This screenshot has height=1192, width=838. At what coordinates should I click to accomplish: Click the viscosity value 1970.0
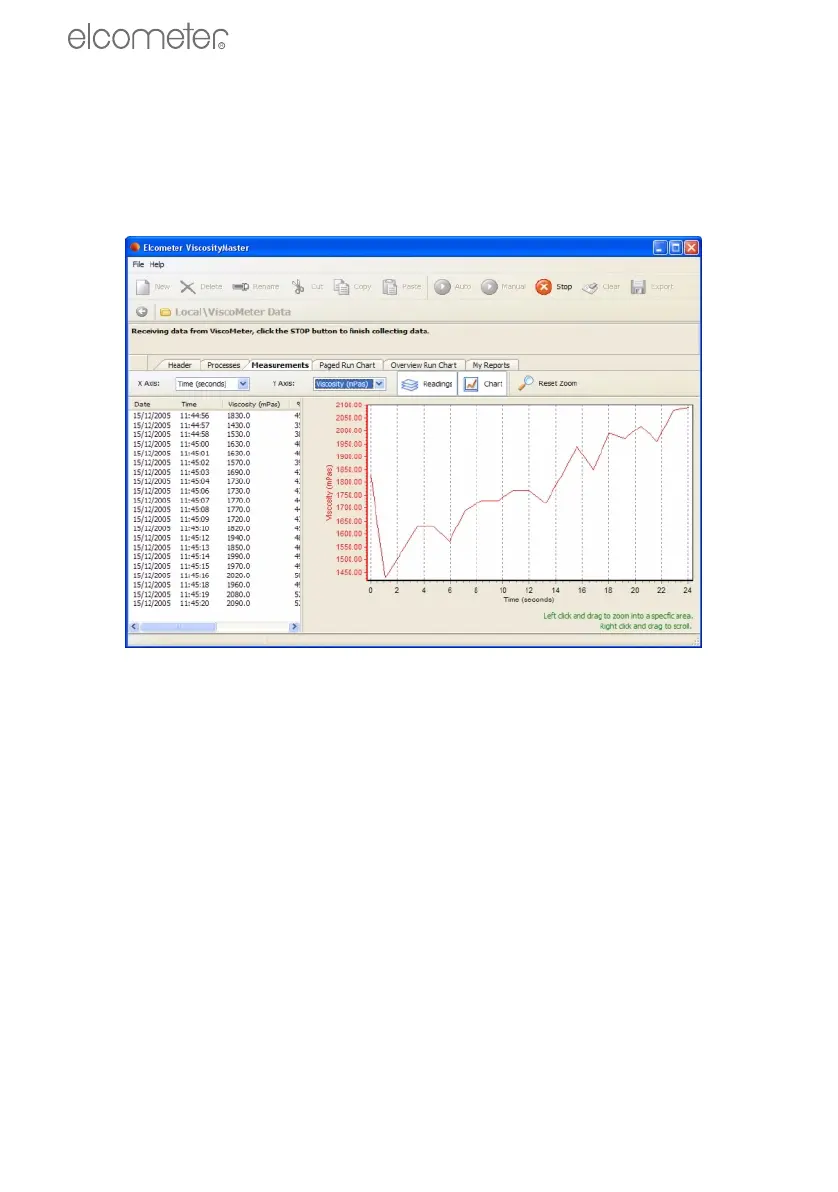pyautogui.click(x=238, y=566)
